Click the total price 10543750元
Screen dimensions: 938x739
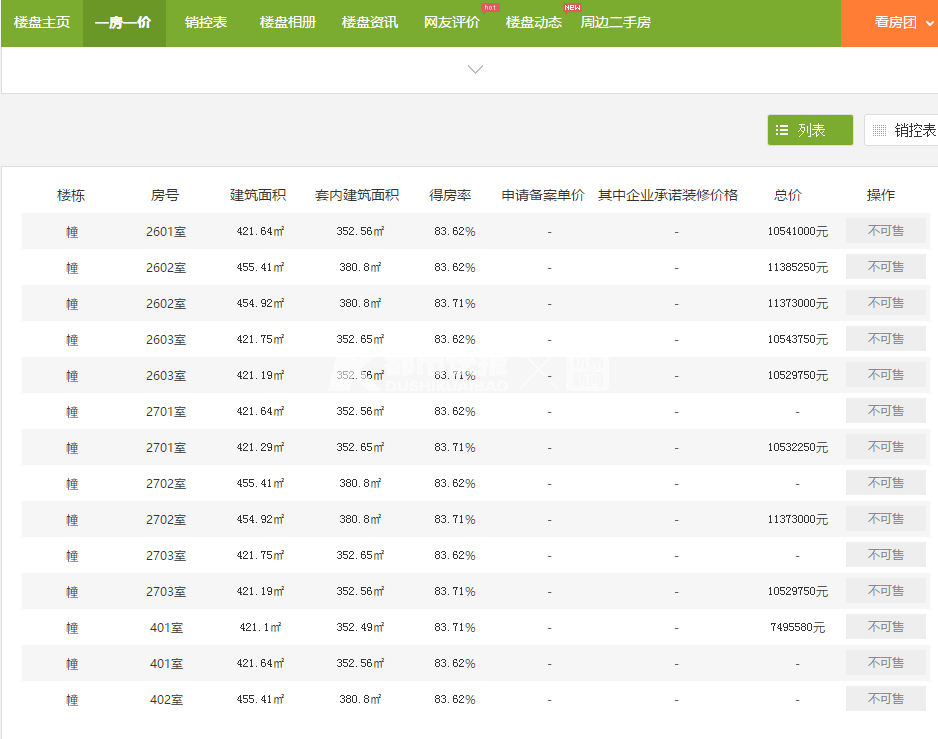[798, 339]
